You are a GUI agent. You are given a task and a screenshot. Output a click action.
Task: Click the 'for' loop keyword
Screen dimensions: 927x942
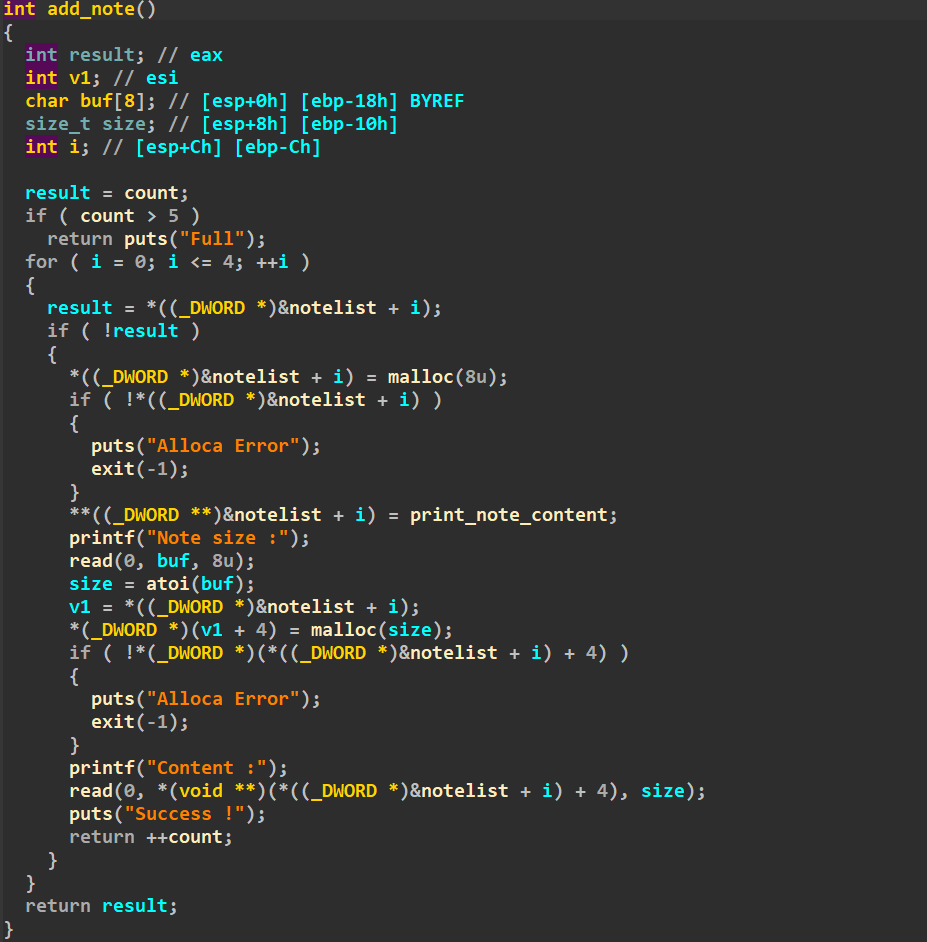[41, 262]
